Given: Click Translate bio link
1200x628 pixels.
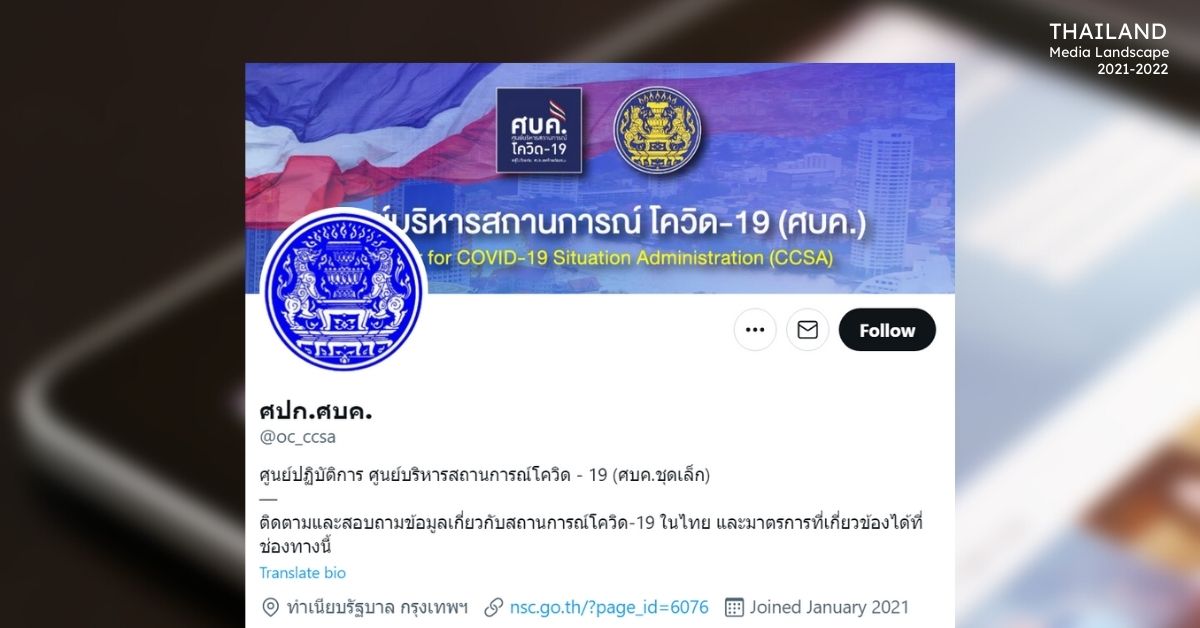Looking at the screenshot, I should click(x=303, y=573).
